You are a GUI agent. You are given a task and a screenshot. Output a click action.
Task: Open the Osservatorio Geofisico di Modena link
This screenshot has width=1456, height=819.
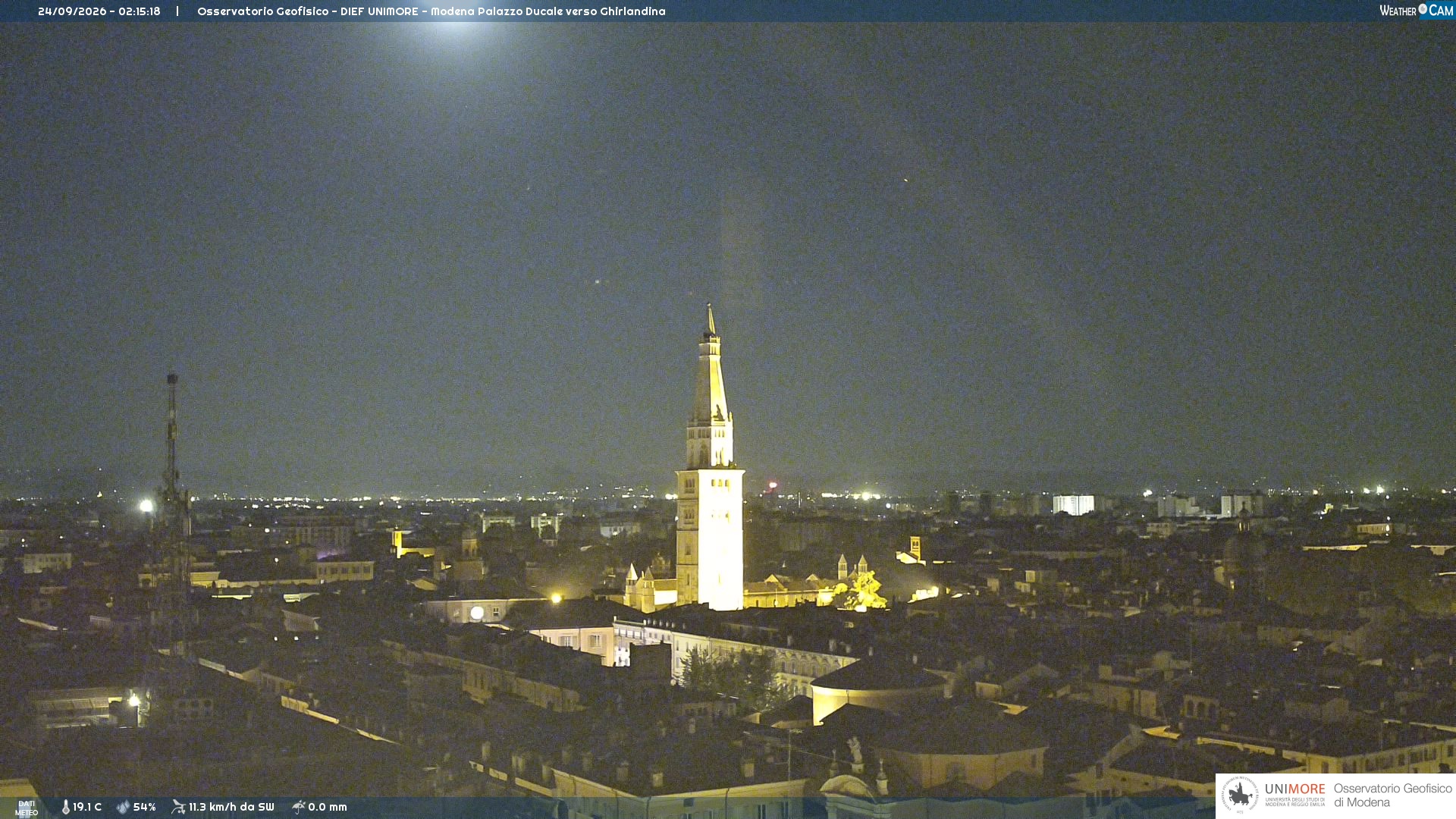coord(1392,795)
